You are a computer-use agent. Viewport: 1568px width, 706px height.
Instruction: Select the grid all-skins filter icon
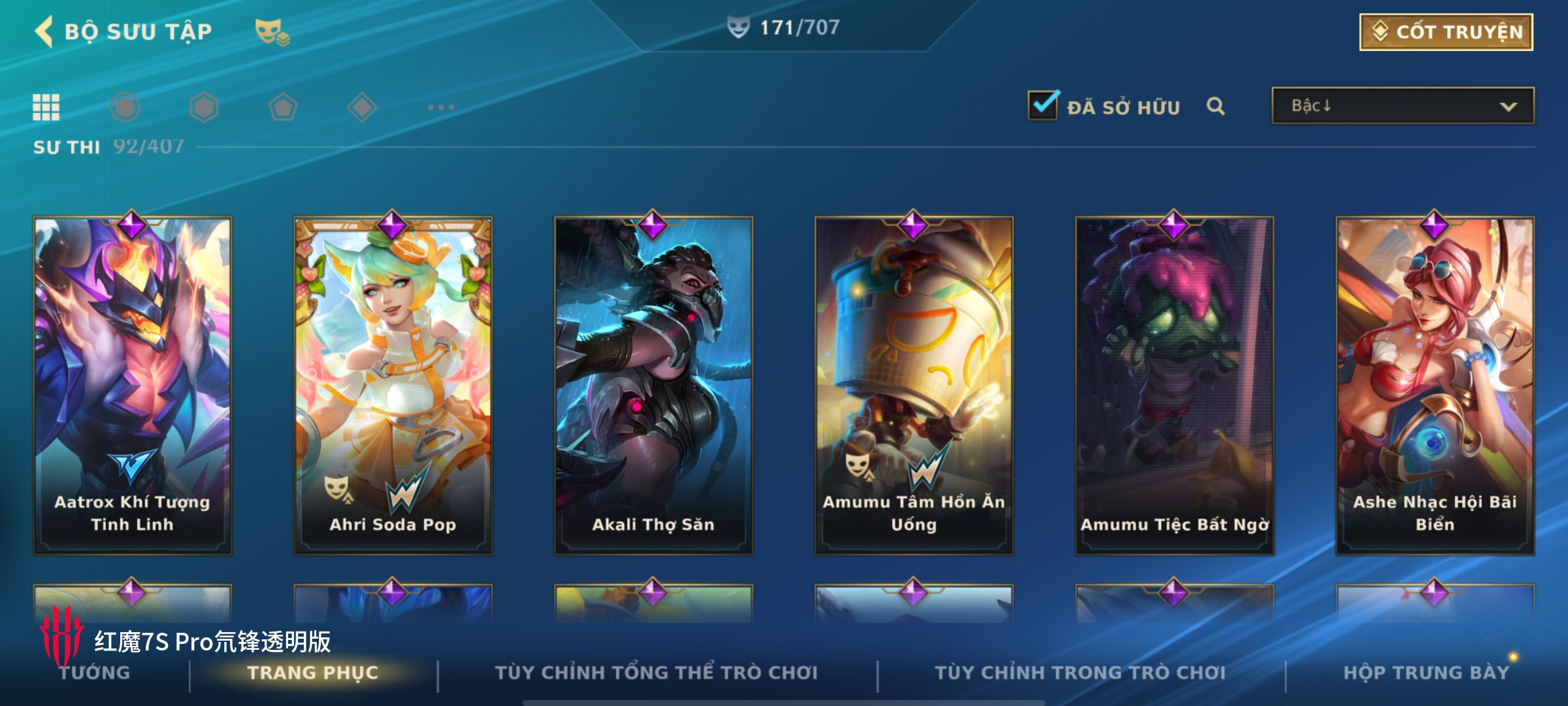click(x=46, y=107)
